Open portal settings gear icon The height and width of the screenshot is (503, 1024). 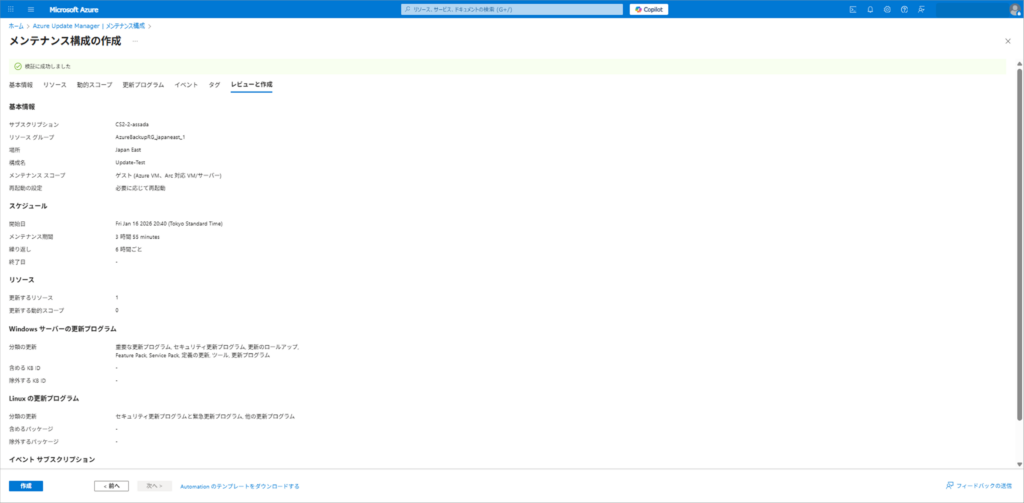[886, 9]
